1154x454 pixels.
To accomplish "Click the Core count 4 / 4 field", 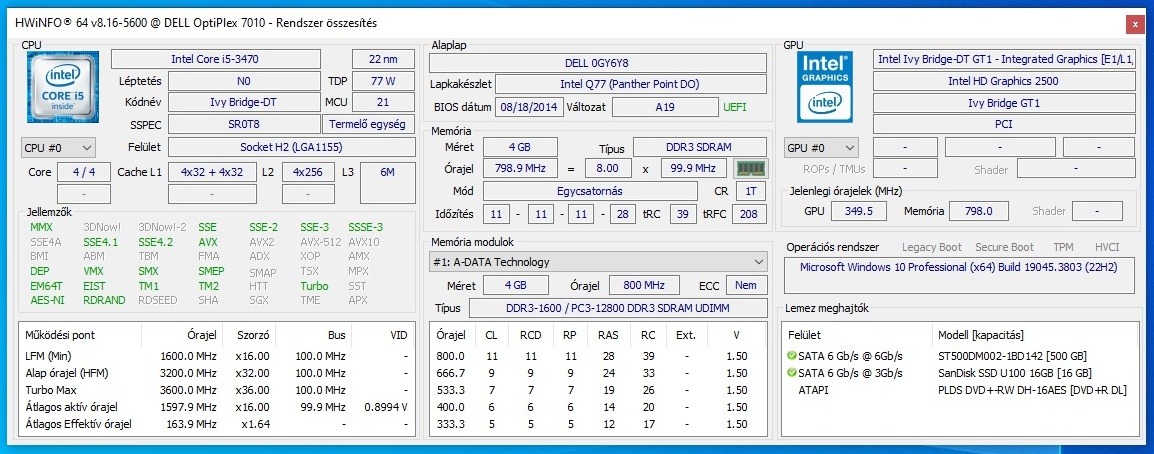I will [x=84, y=172].
